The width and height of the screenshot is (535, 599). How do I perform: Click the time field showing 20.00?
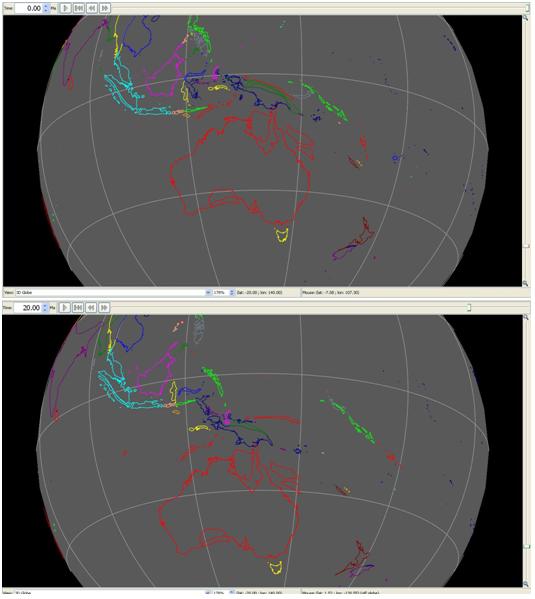pos(28,308)
